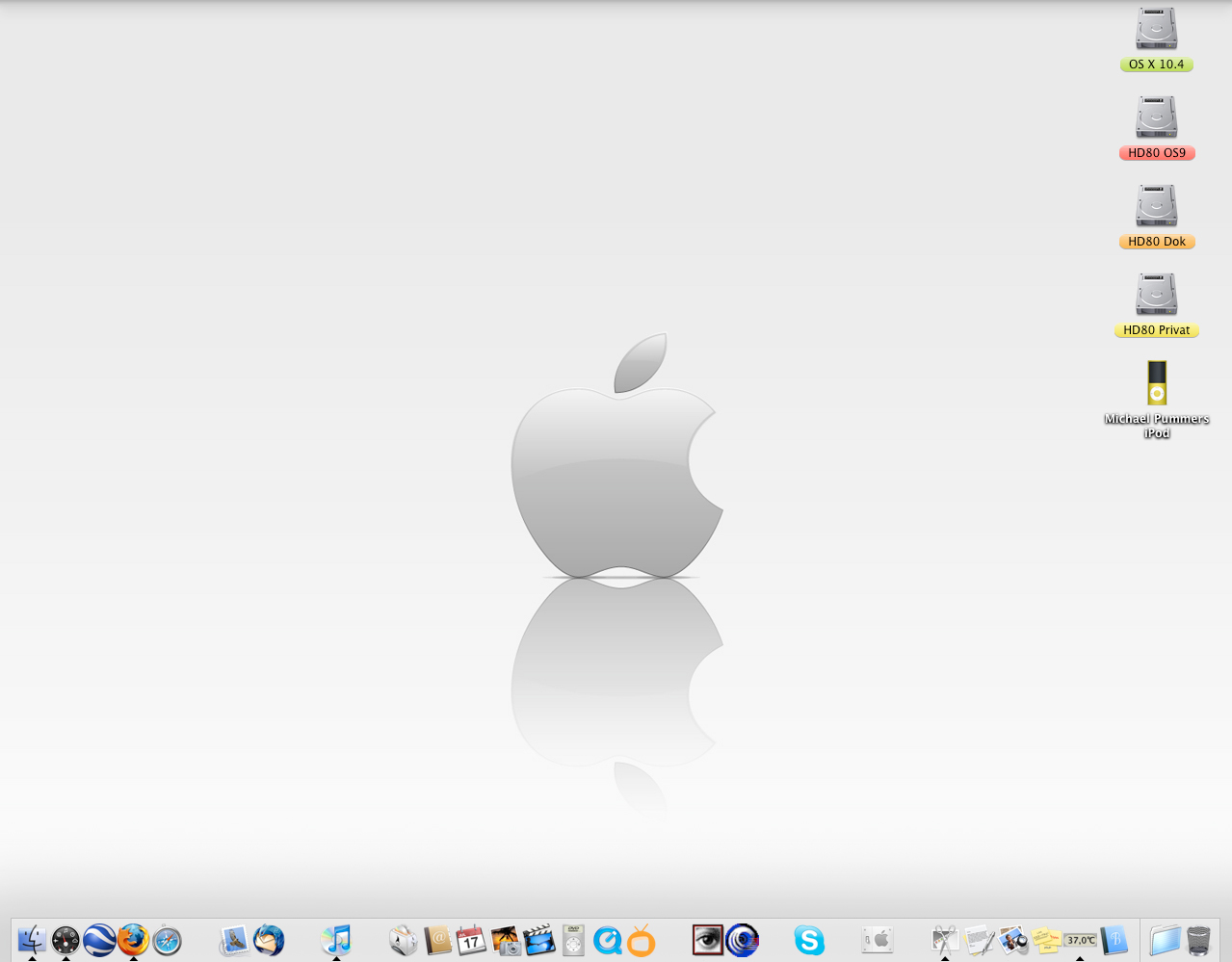The width and height of the screenshot is (1232, 962).
Task: Open the blue book B icon
Action: coord(1114,940)
